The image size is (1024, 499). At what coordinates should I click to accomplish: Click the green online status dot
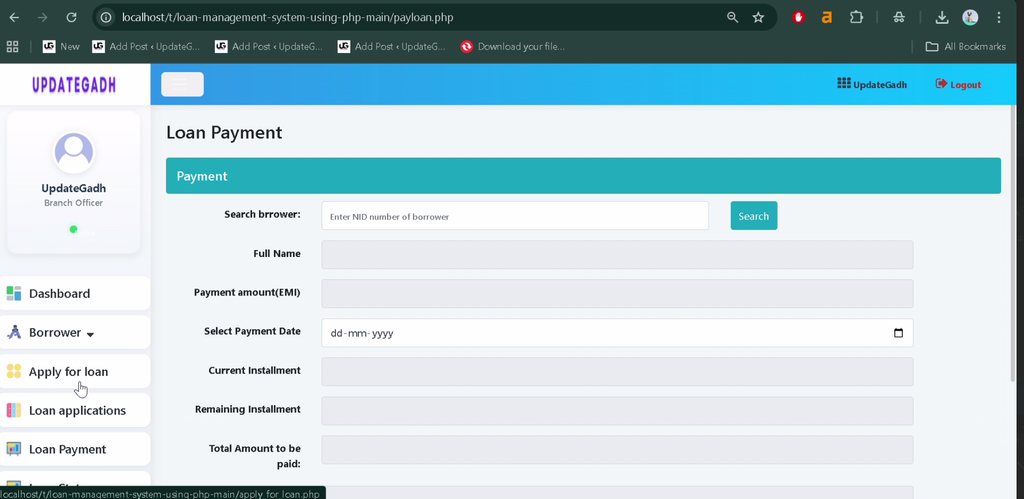point(74,229)
